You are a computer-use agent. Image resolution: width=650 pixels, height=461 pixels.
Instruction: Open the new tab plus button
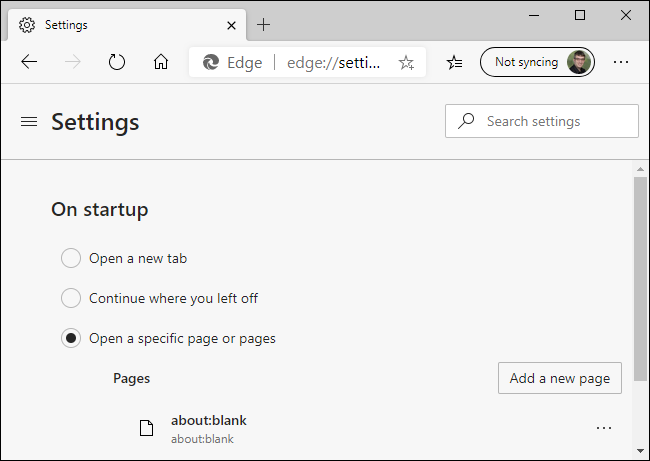coord(264,24)
